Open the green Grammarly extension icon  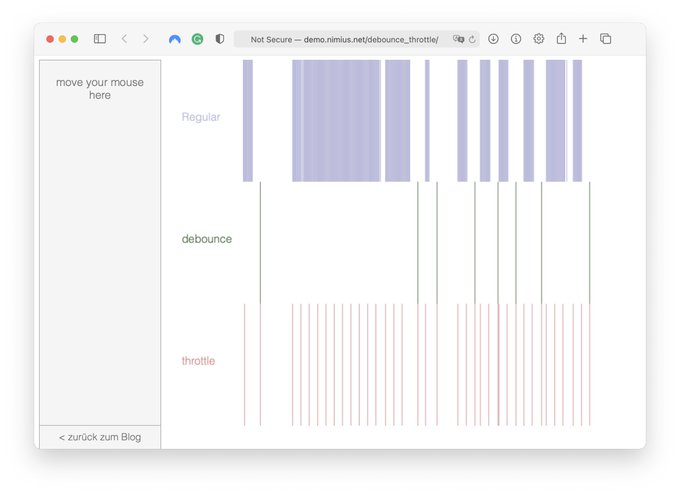197,39
